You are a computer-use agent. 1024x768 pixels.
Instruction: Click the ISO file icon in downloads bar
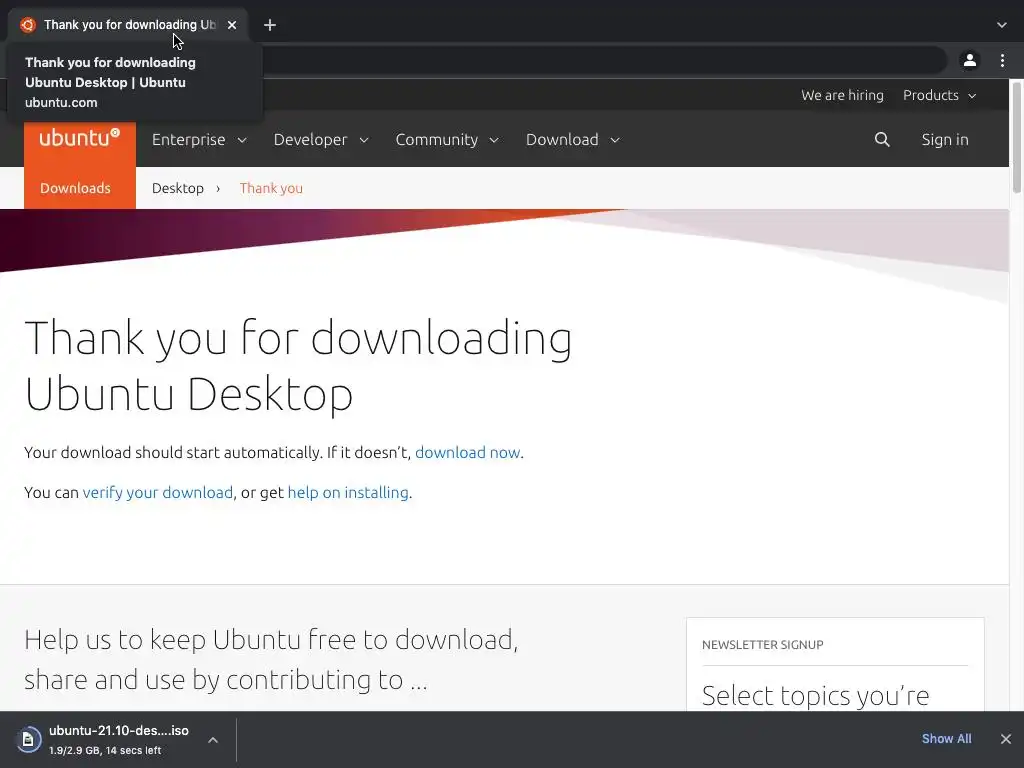pos(28,739)
